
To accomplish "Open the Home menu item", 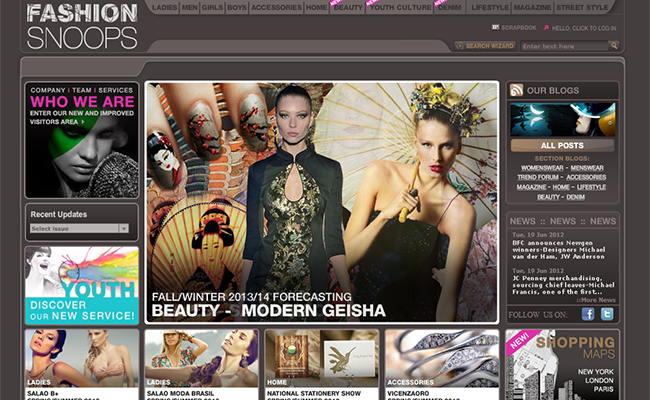I will [316, 7].
